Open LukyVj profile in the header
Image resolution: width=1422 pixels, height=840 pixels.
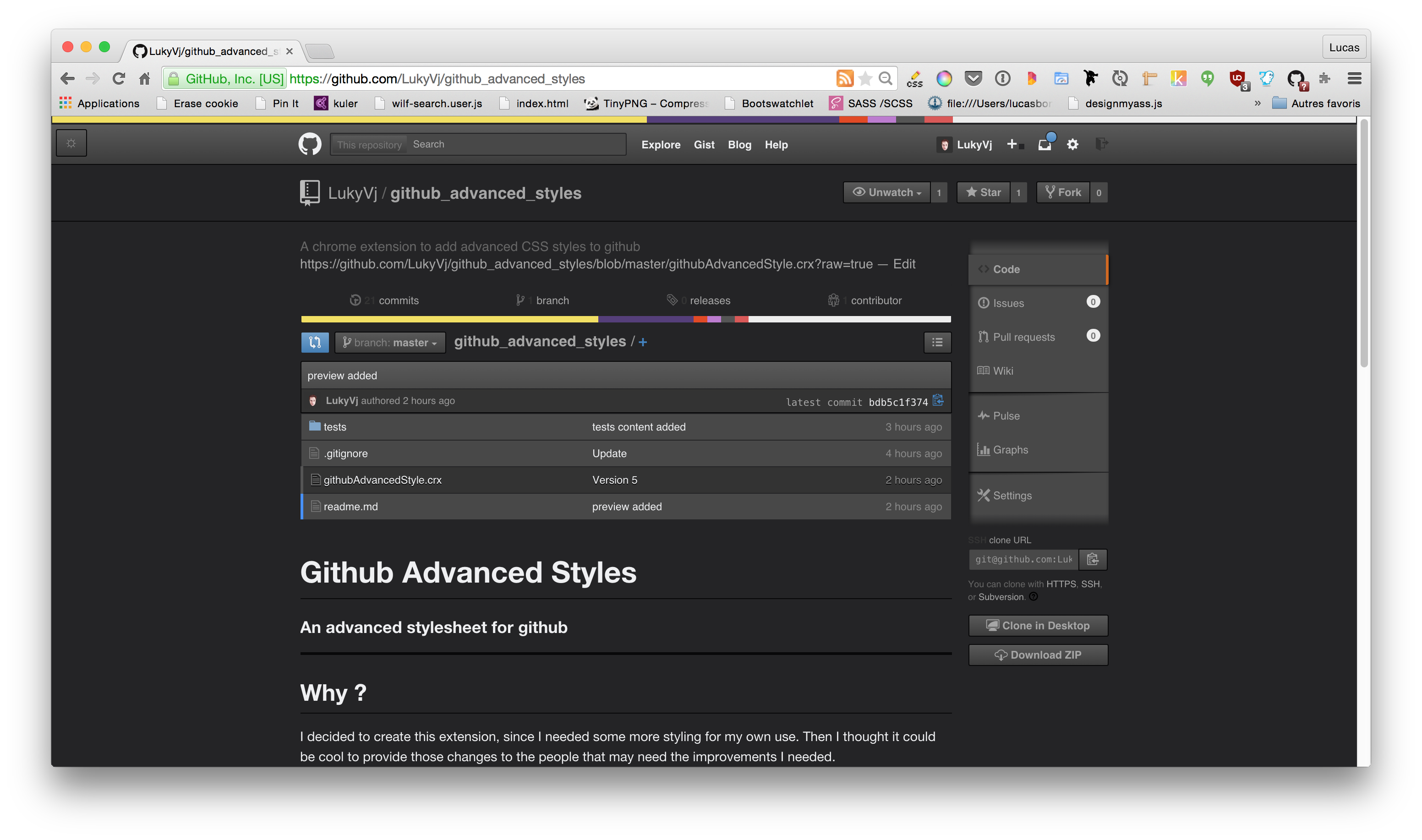click(964, 145)
